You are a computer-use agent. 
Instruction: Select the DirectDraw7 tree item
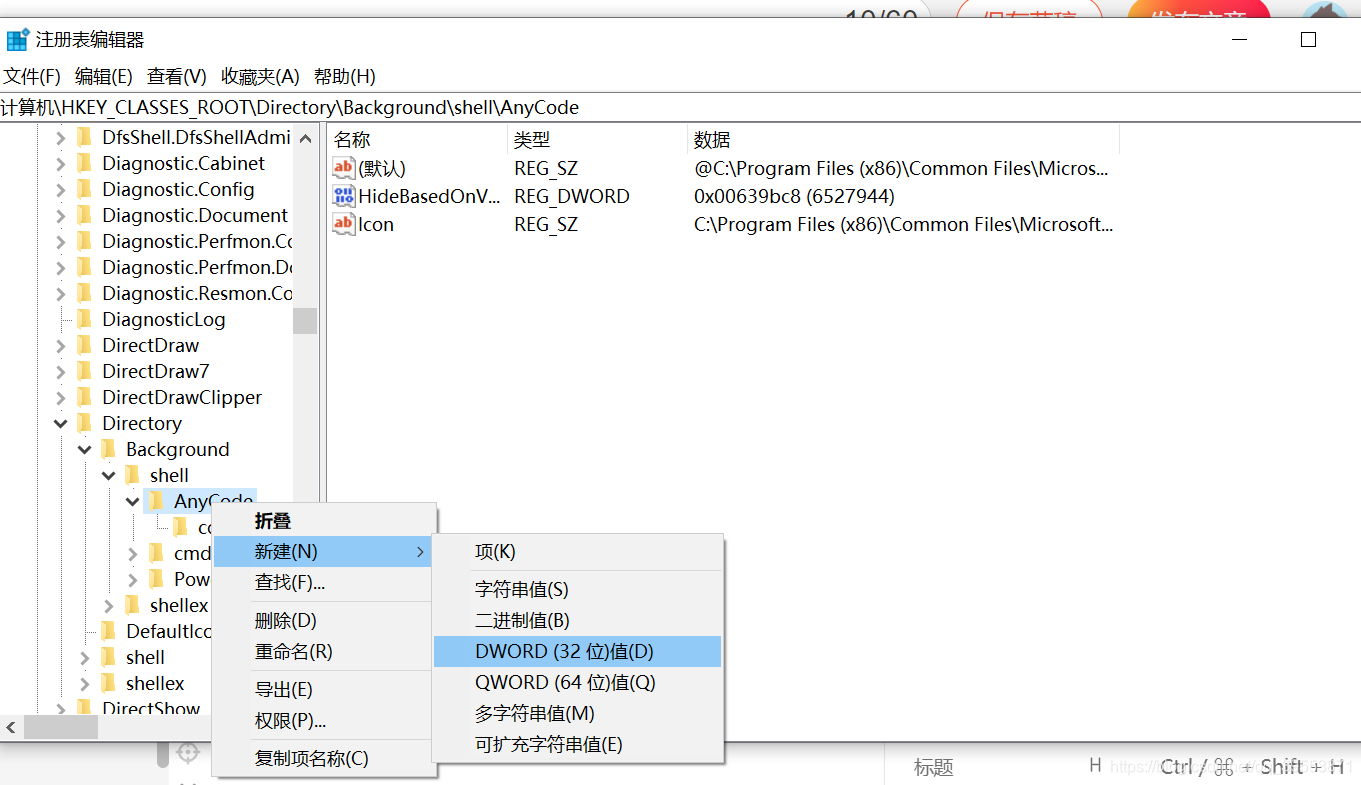[156, 371]
